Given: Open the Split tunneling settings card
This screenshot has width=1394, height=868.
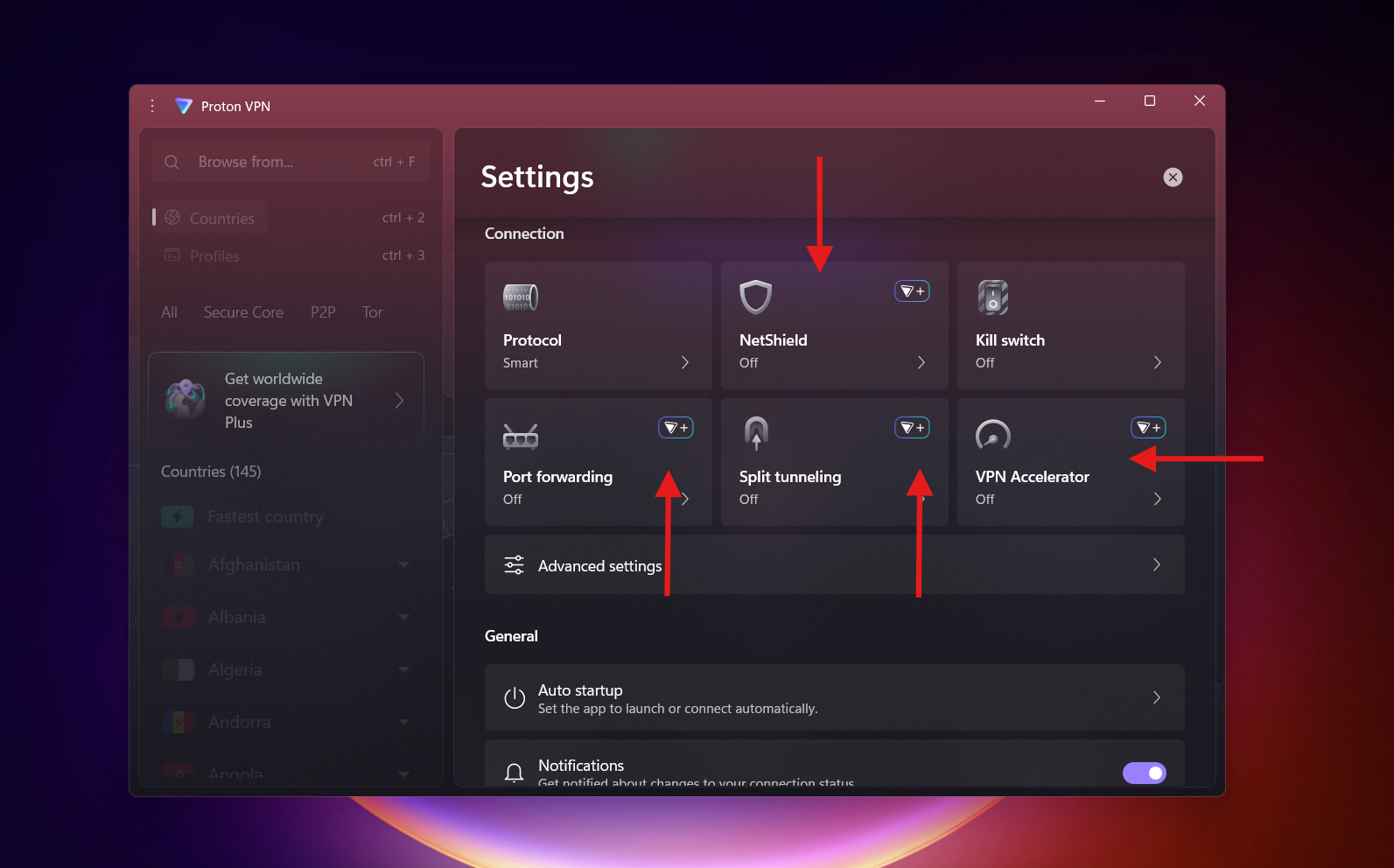Looking at the screenshot, I should click(835, 462).
